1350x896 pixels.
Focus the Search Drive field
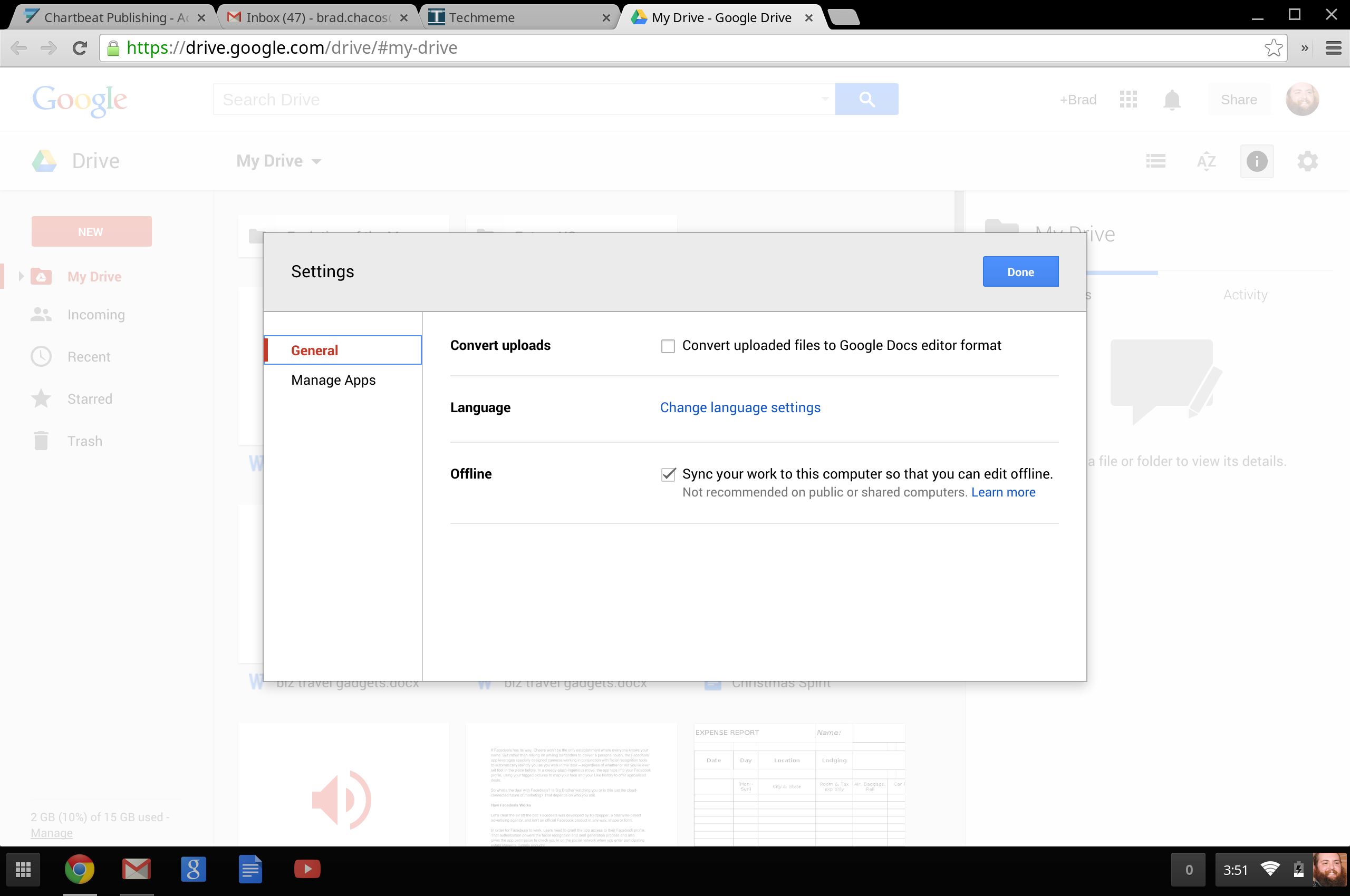(517, 100)
